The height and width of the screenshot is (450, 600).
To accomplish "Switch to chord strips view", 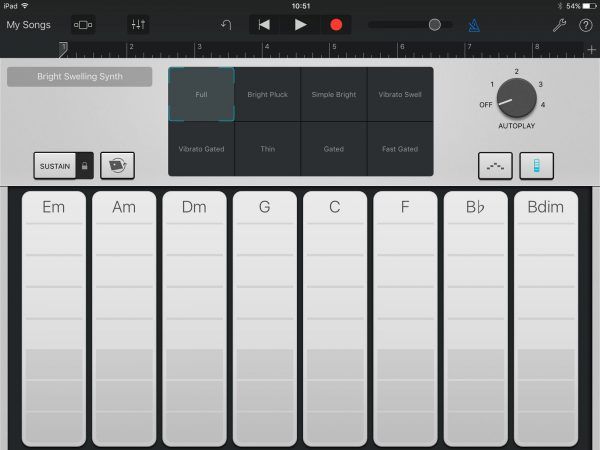I will (536, 166).
